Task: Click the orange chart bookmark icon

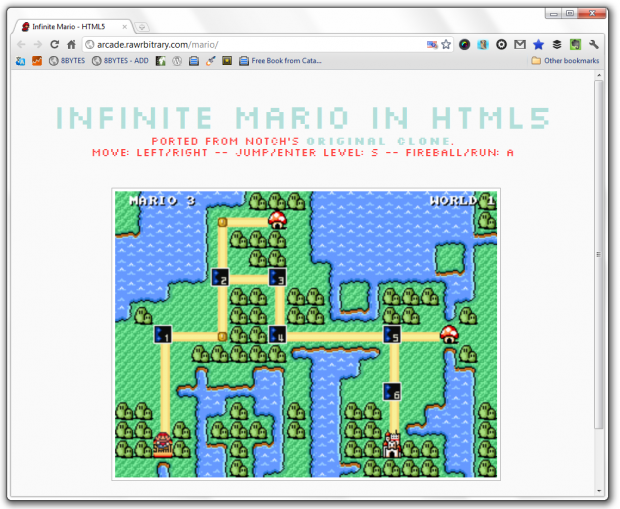Action: click(37, 61)
